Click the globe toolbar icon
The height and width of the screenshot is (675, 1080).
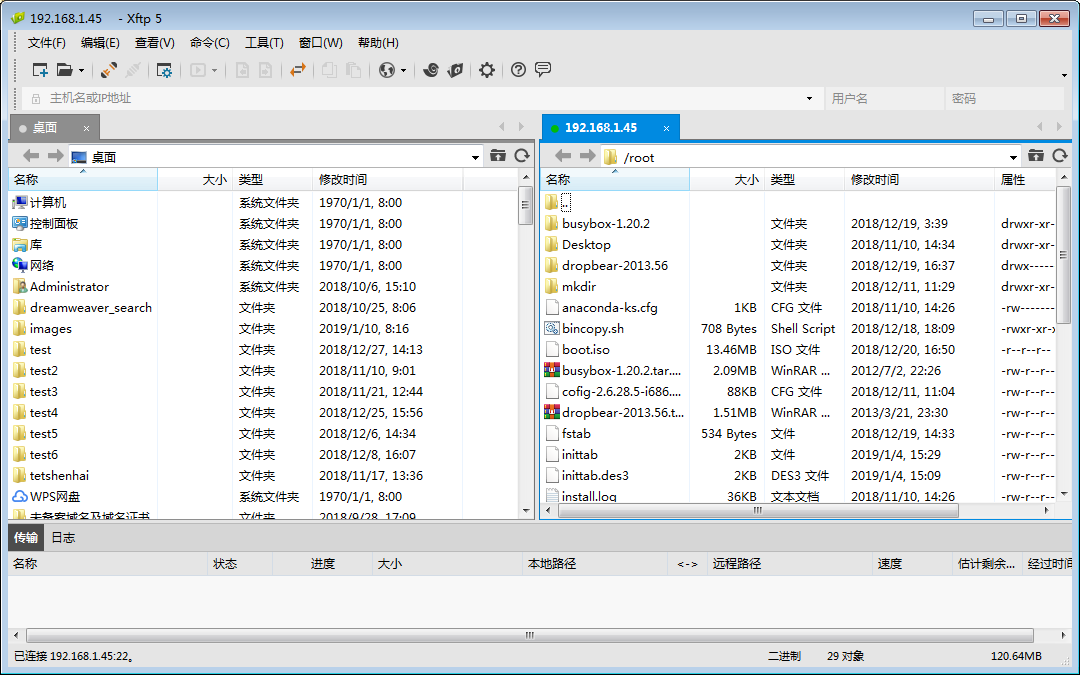point(387,70)
